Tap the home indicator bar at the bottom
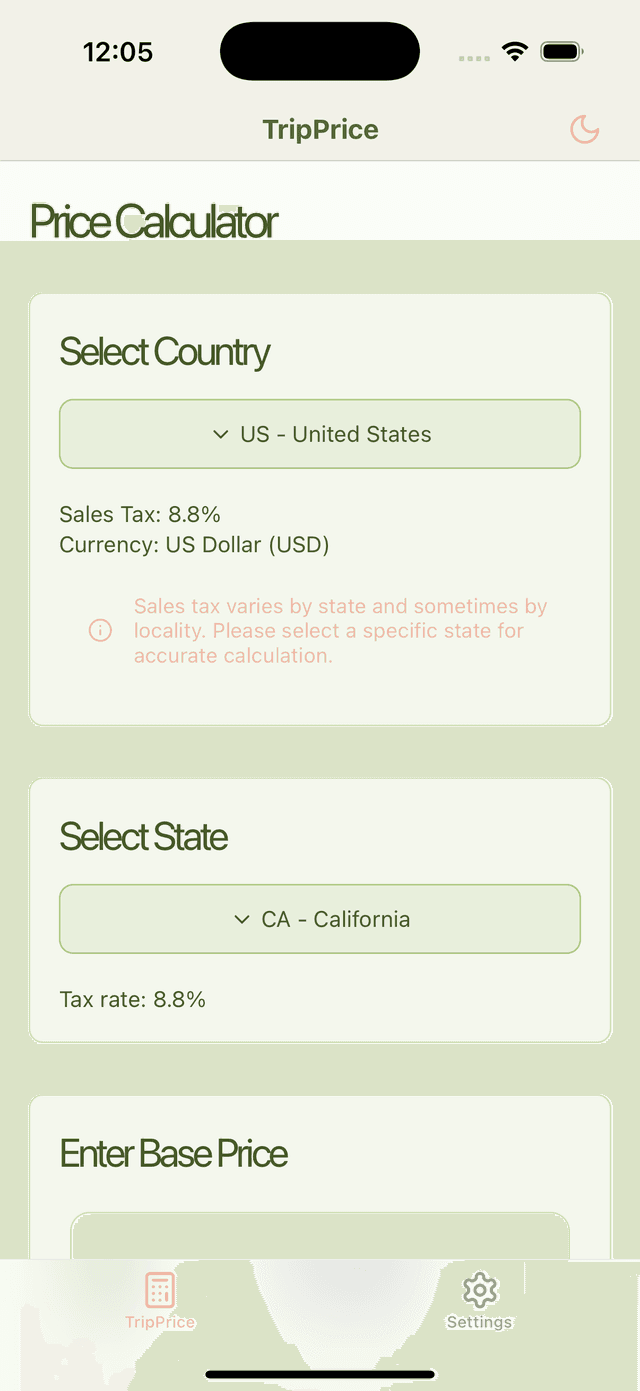640x1391 pixels. [320, 1375]
